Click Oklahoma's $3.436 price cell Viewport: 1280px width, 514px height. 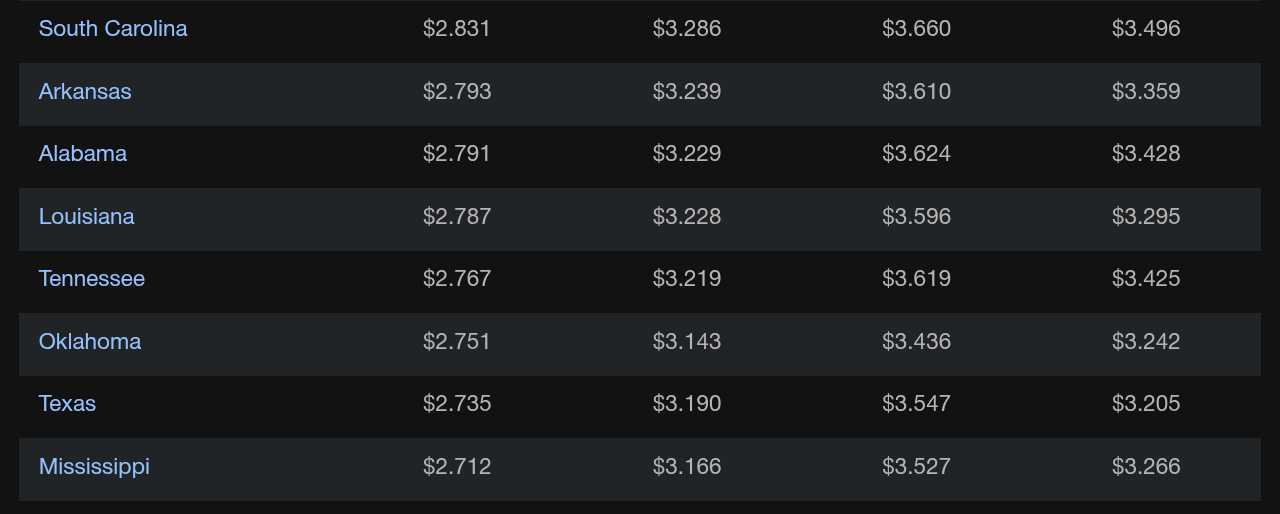tap(916, 342)
